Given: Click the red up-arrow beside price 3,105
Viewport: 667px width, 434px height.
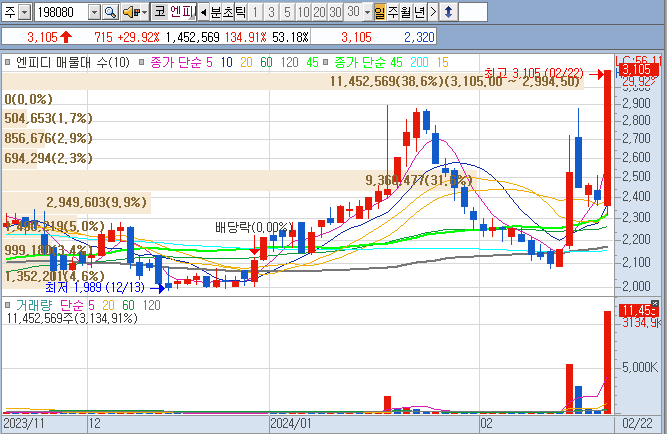Looking at the screenshot, I should coord(66,37).
